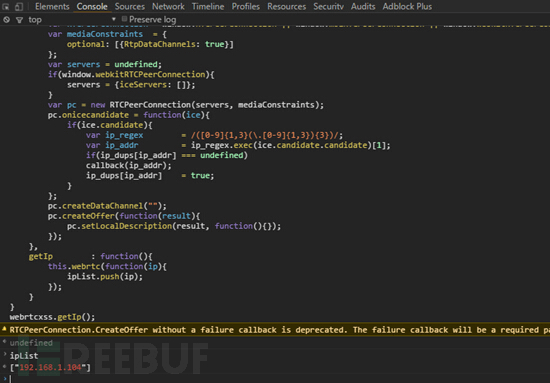Switch to the Sources tab
Viewport: 550px width, 383px height.
(x=129, y=6)
